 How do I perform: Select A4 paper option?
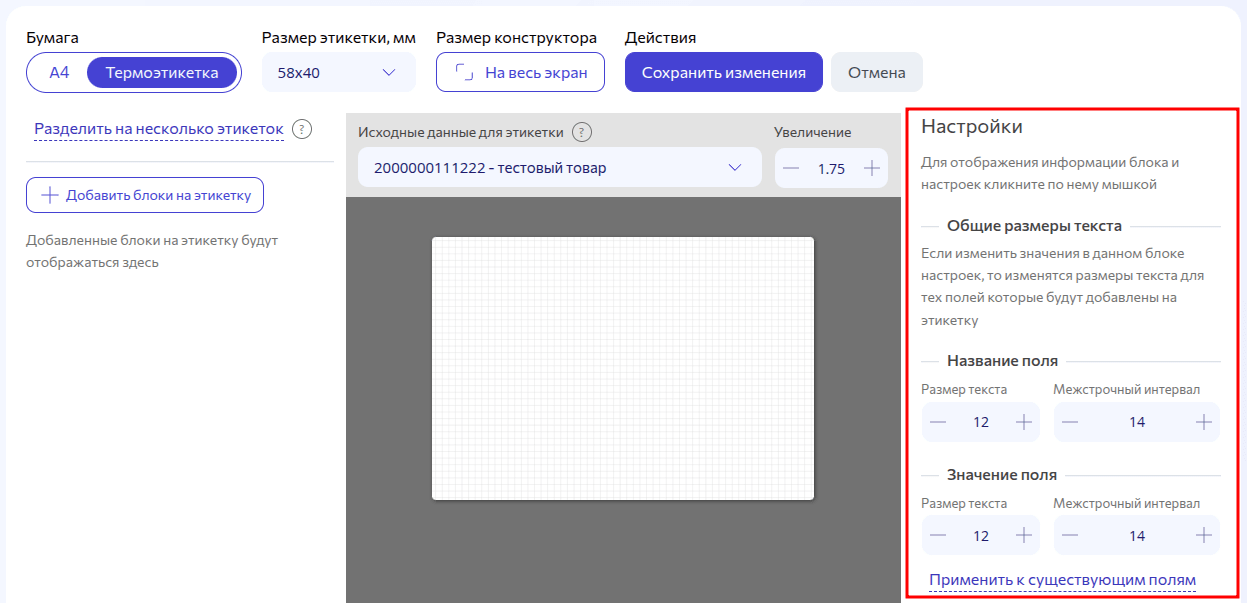(x=59, y=72)
